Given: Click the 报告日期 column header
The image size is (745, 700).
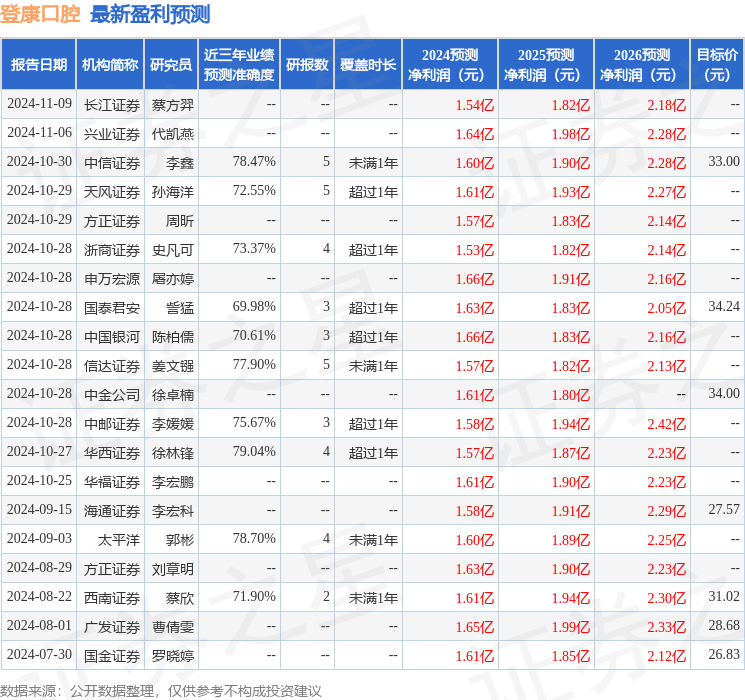Looking at the screenshot, I should pyautogui.click(x=38, y=65).
